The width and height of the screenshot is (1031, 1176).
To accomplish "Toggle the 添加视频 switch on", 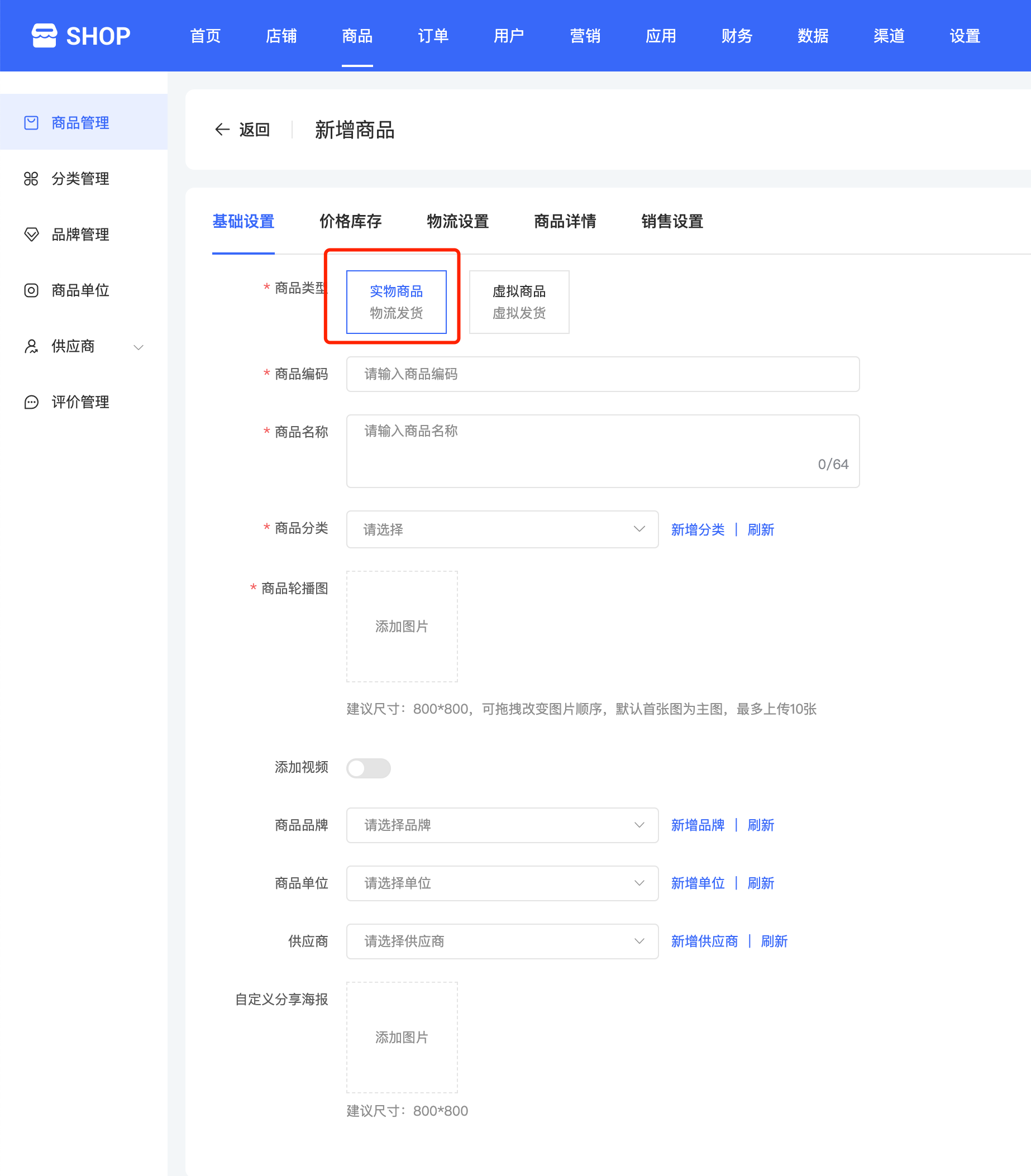I will click(x=368, y=768).
